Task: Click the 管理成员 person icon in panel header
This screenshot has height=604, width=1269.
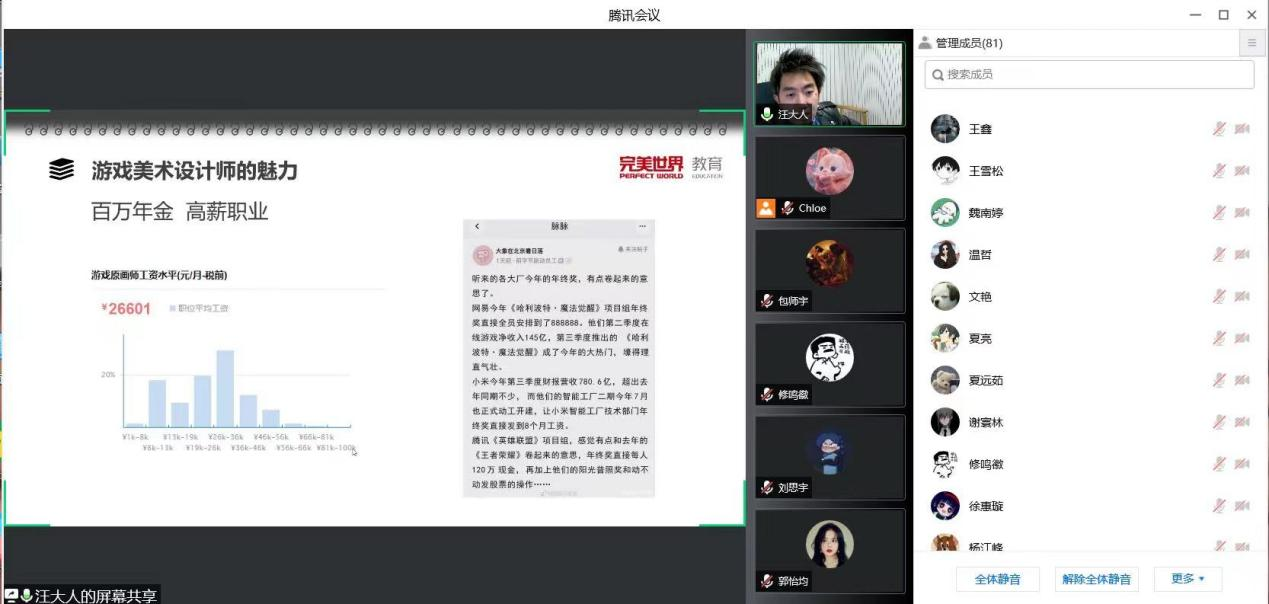Action: [925, 43]
